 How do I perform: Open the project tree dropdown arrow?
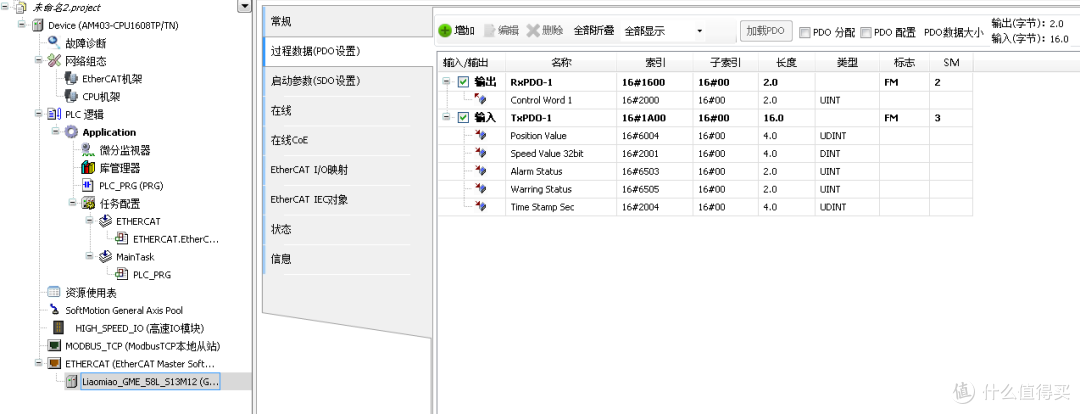click(245, 7)
